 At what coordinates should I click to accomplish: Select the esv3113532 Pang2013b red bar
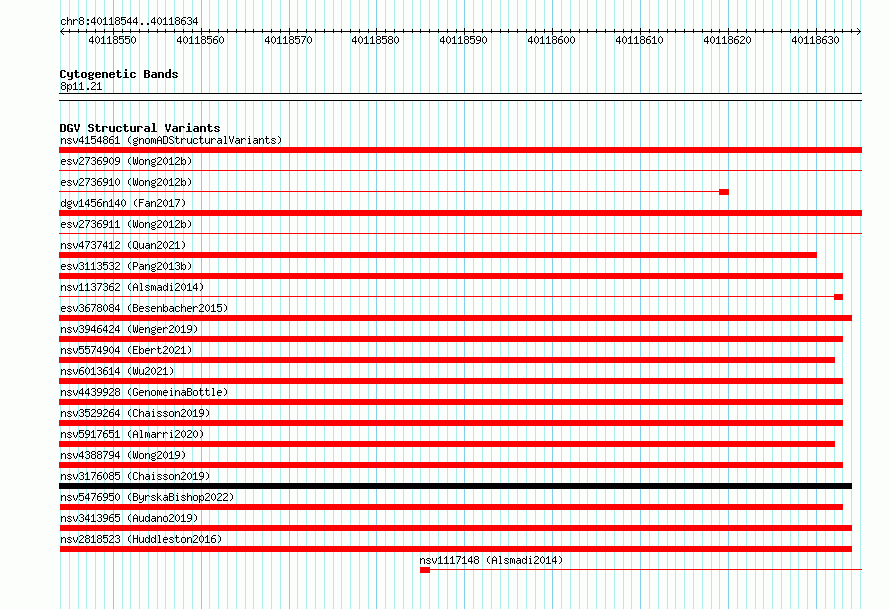451,276
